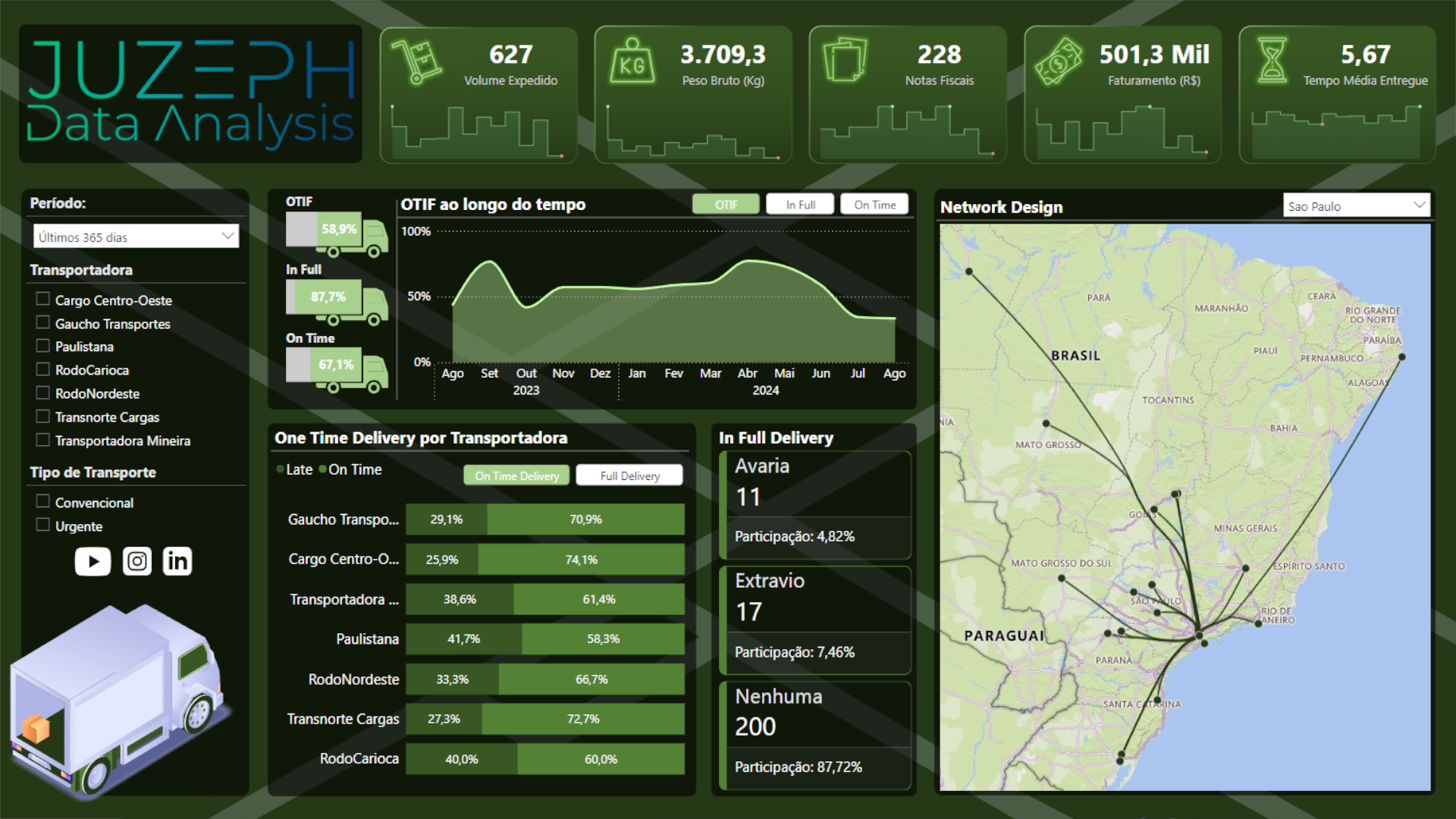Check the Transportadora Mineira checkbox
The image size is (1456, 819).
point(43,440)
